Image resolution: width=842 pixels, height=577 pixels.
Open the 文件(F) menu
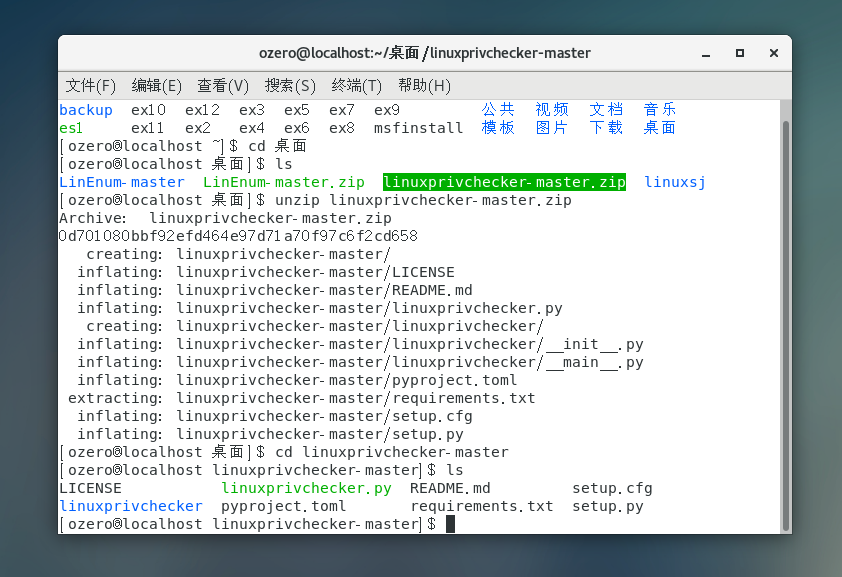[x=91, y=85]
